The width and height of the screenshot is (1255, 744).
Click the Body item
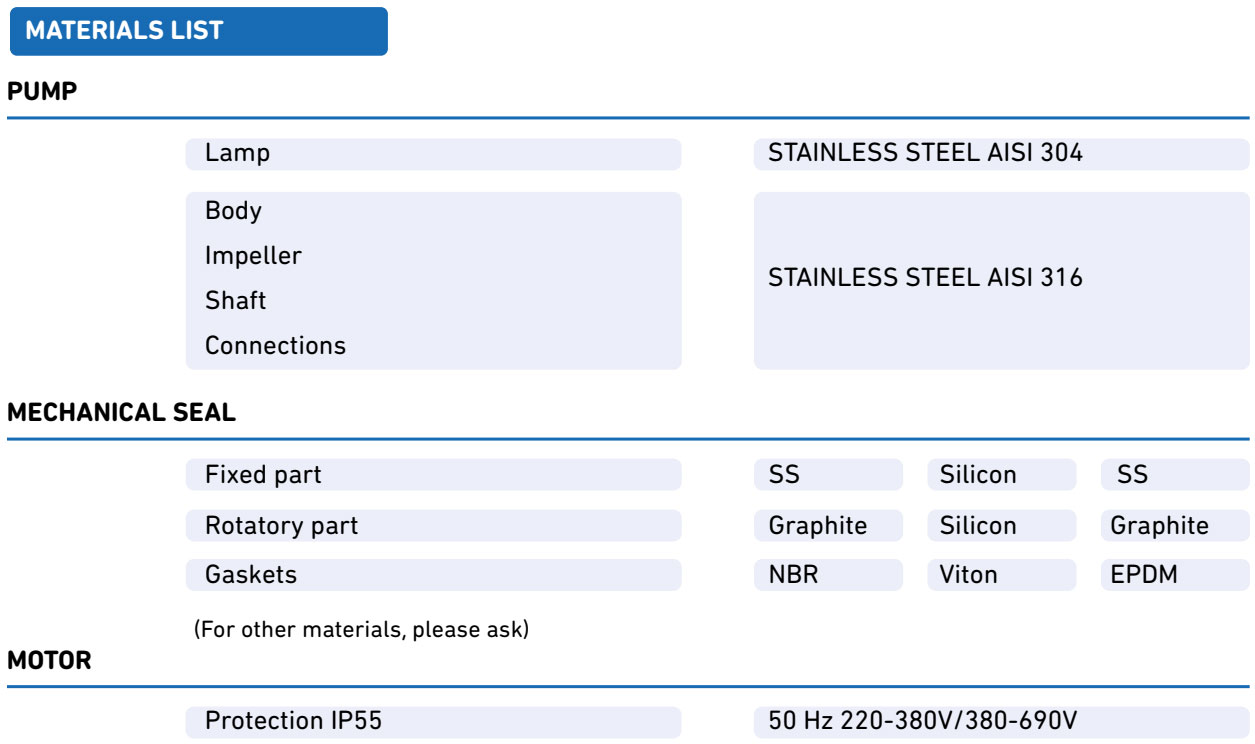tap(233, 211)
